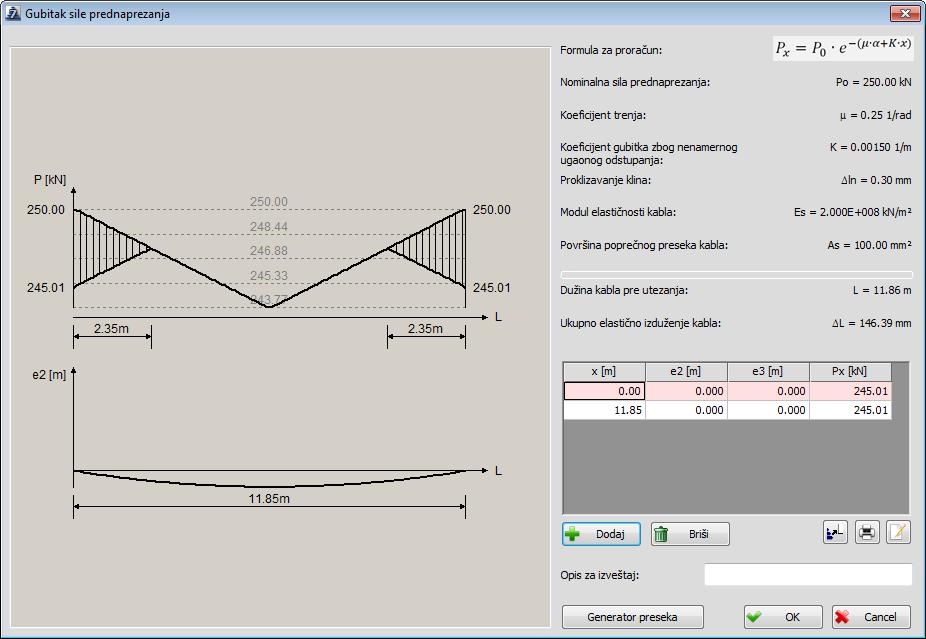Click the label Ukupno elastično izduženje kabla:
926x639 pixels.
[x=640, y=323]
